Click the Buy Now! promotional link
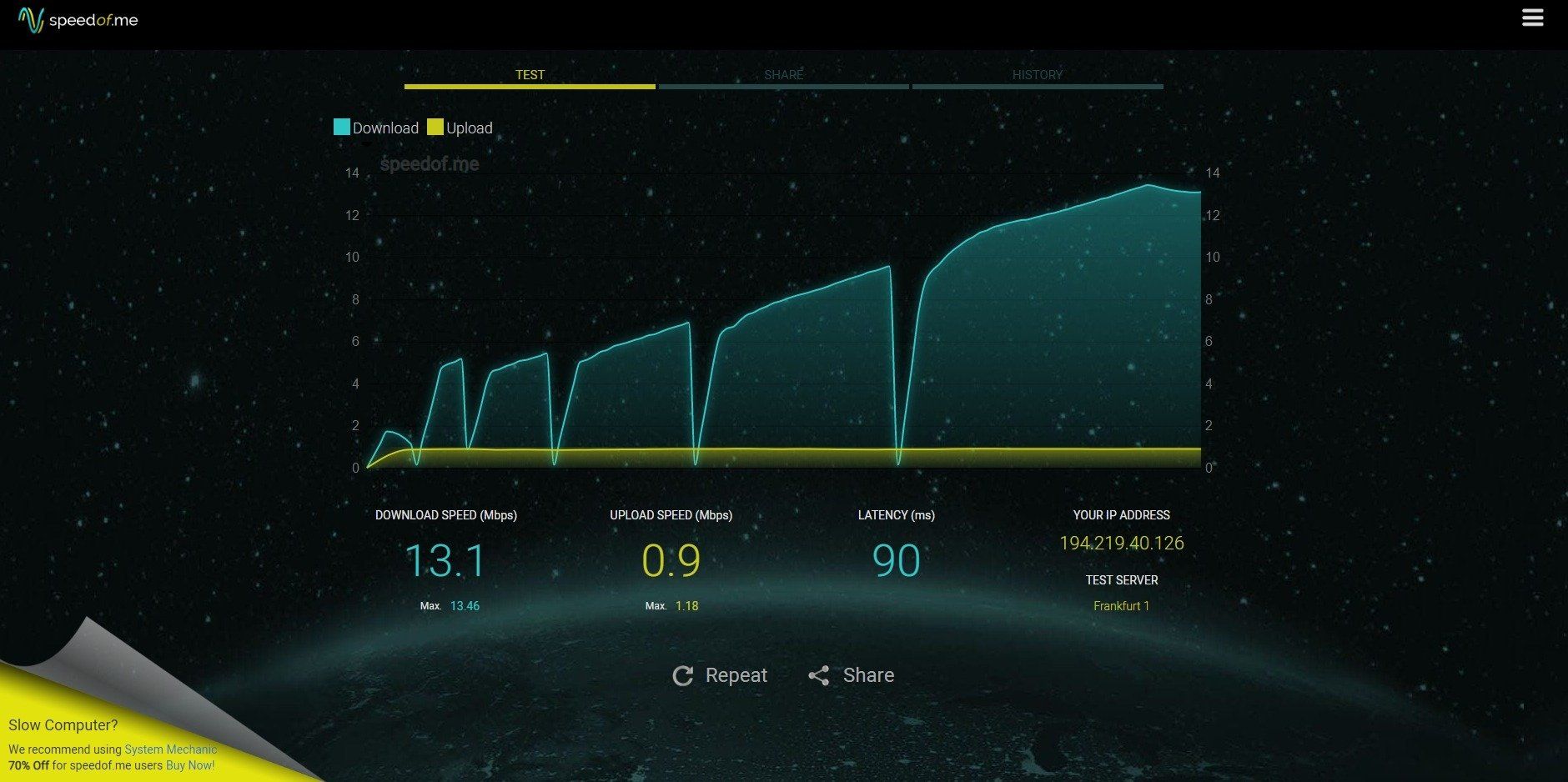This screenshot has width=1568, height=782. point(190,764)
